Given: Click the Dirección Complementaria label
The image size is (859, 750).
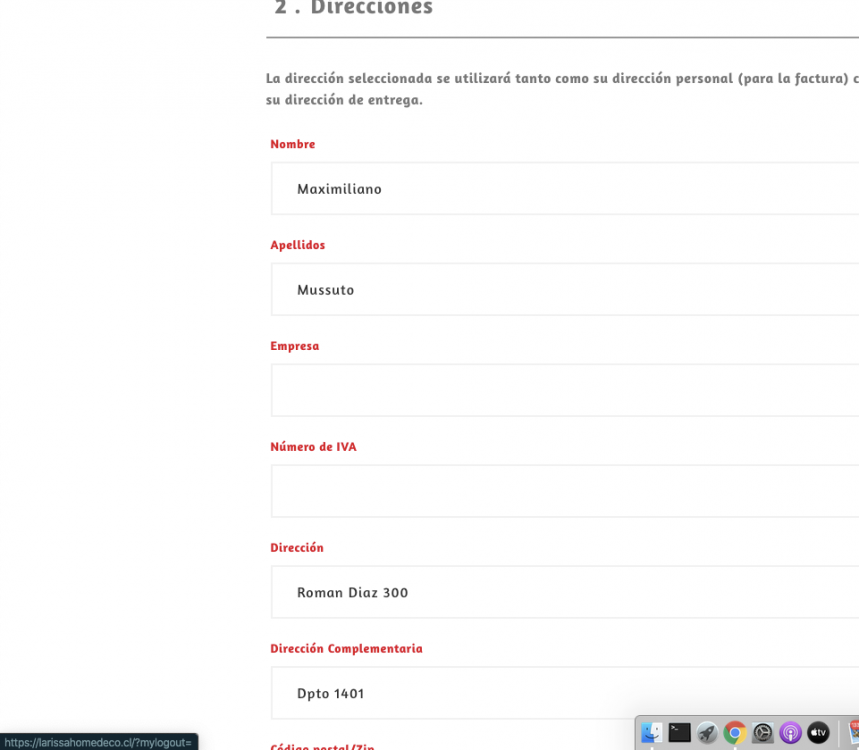Looking at the screenshot, I should [x=346, y=648].
